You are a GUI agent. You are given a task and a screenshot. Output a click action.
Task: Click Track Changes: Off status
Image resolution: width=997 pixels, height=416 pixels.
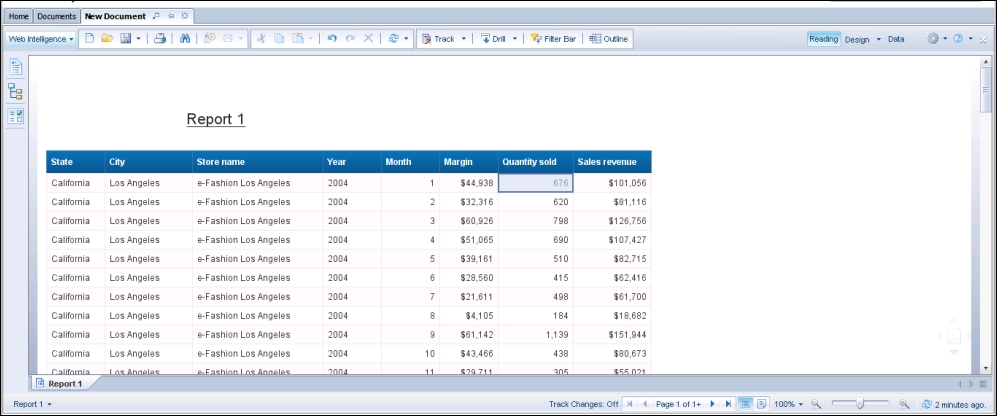point(583,404)
